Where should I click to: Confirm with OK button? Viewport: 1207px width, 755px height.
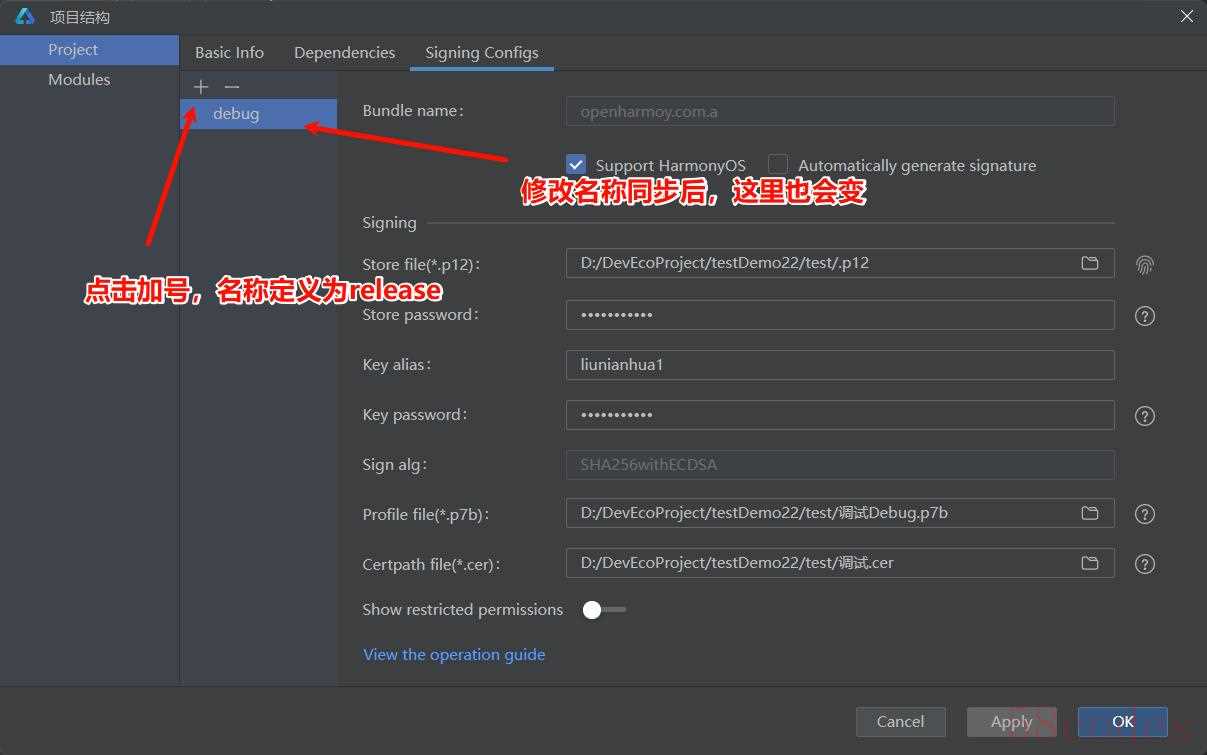pos(1123,721)
